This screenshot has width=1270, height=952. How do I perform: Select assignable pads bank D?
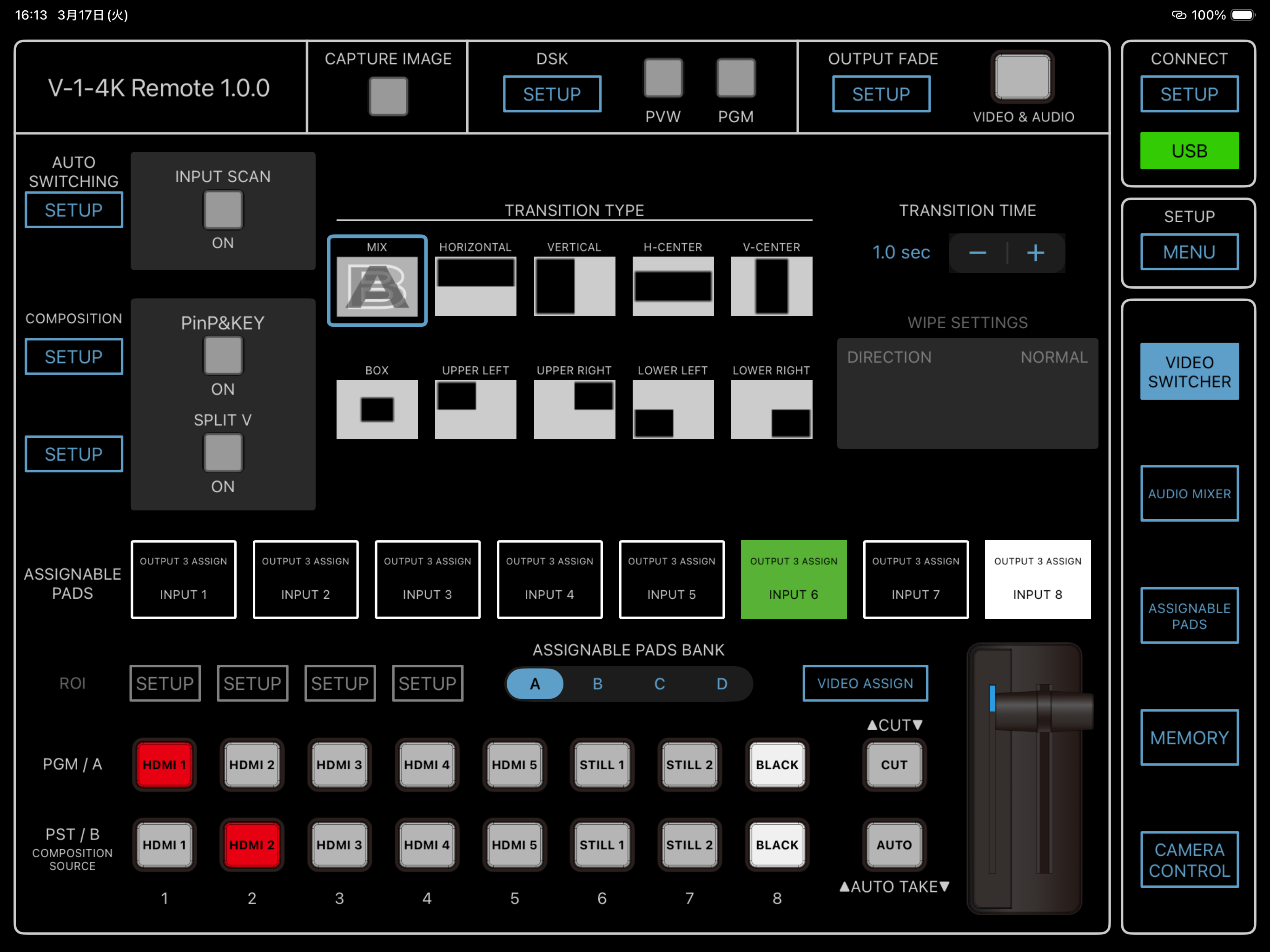click(721, 683)
